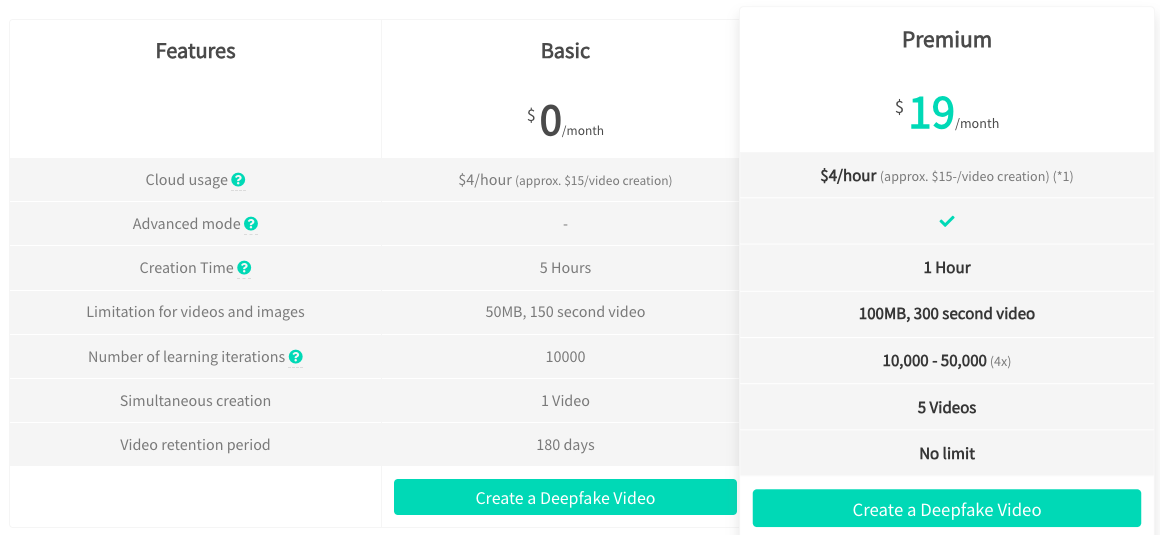Click Number of learning iterations label
The image size is (1160, 535).
tap(186, 357)
